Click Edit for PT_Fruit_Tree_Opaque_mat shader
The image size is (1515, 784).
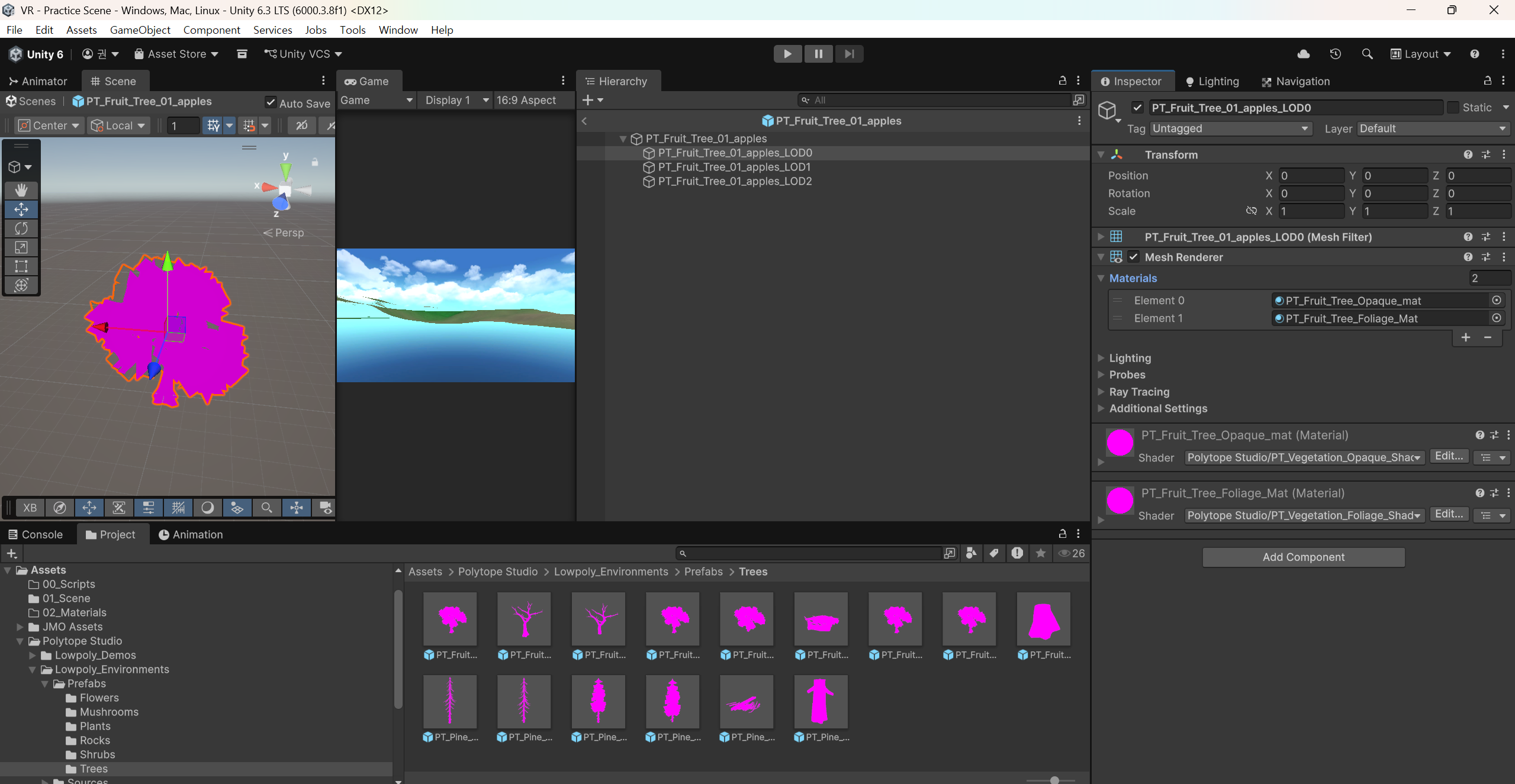1448,456
